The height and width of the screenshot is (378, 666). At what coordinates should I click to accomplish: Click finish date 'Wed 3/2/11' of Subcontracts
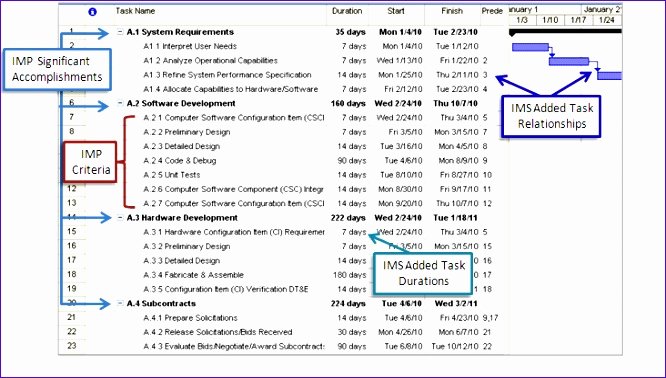(x=456, y=304)
